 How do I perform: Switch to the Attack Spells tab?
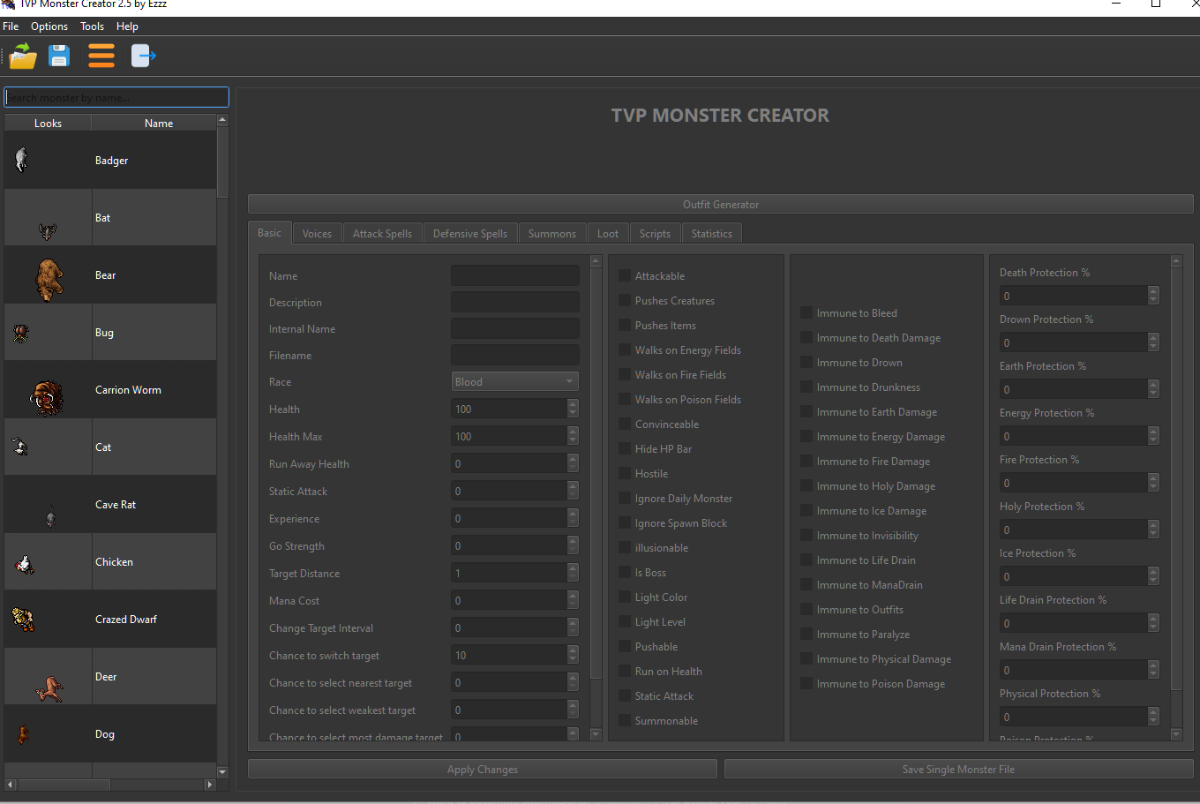click(x=382, y=234)
